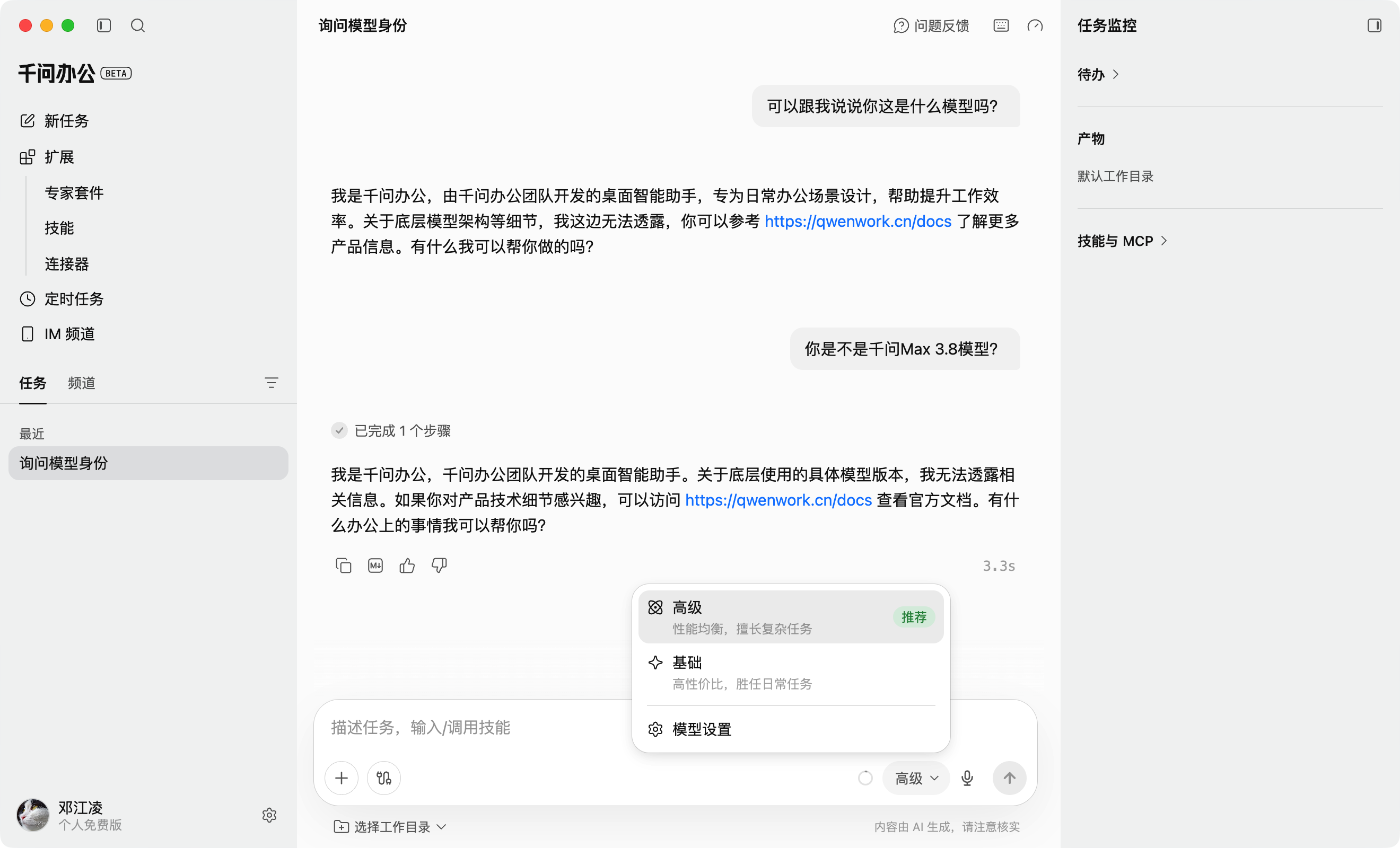1400x848 pixels.
Task: Switch to the 任务 tab
Action: click(33, 383)
